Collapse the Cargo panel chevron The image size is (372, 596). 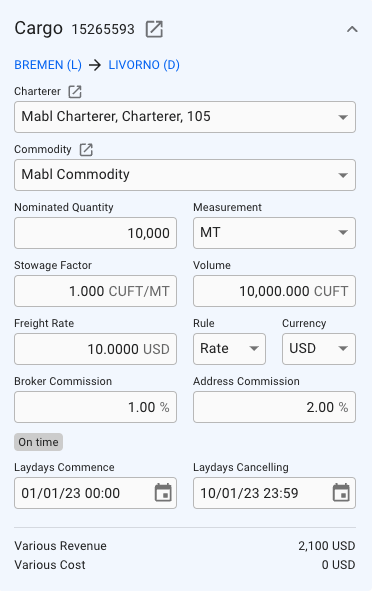coord(352,29)
